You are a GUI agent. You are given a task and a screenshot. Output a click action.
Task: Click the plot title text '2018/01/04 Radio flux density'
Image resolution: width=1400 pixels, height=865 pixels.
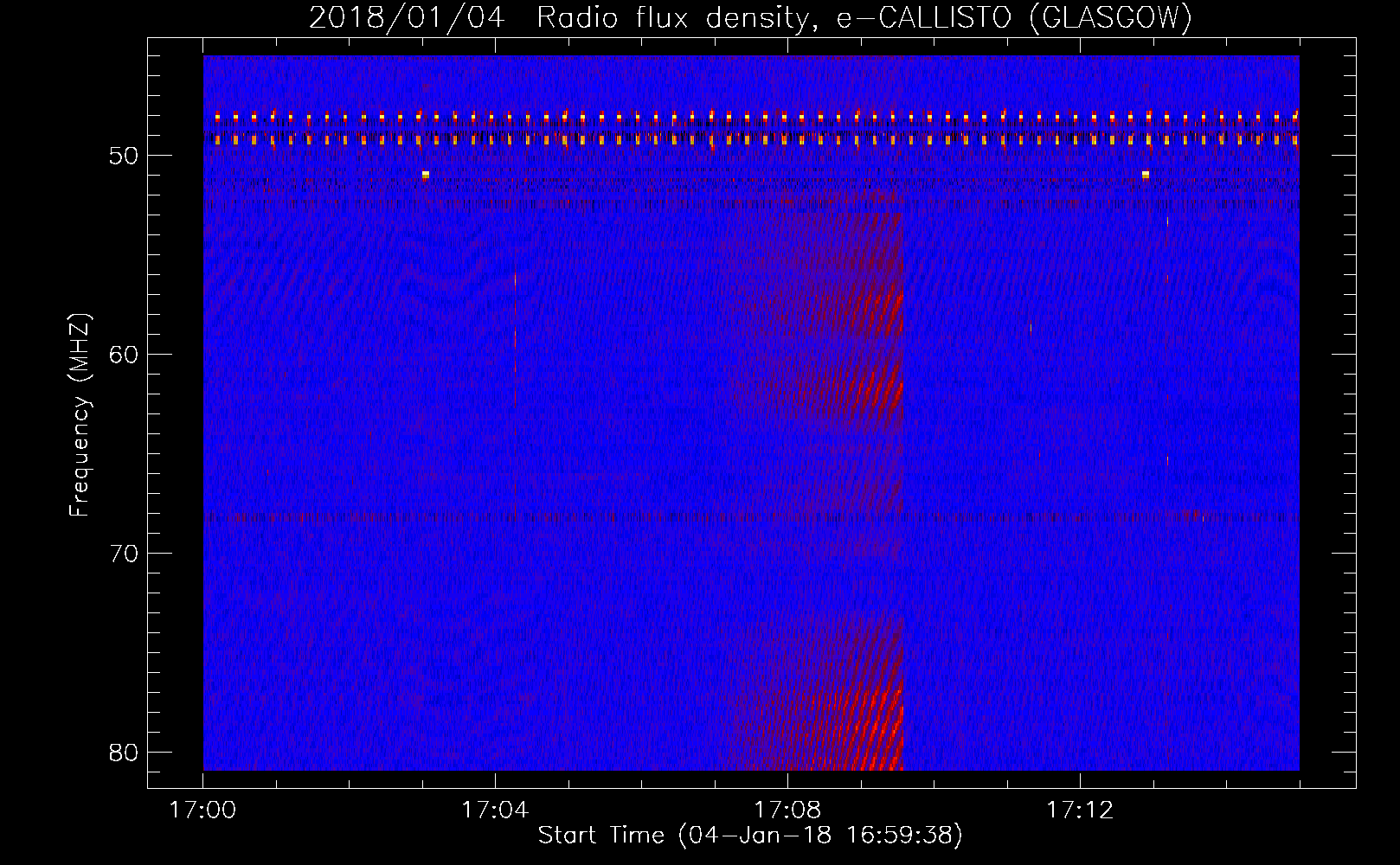pyautogui.click(x=563, y=18)
